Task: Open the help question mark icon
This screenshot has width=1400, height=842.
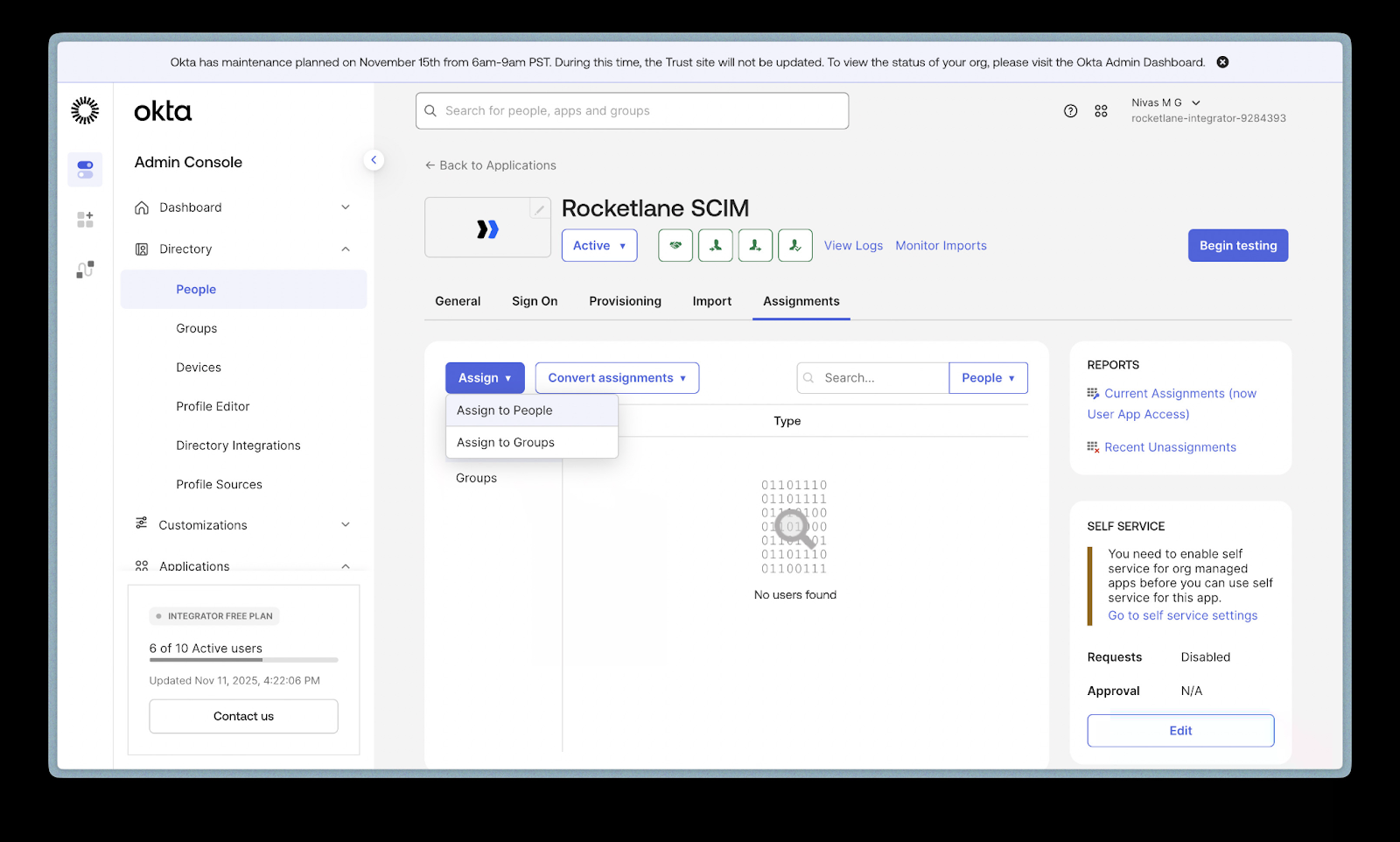Action: tap(1070, 111)
